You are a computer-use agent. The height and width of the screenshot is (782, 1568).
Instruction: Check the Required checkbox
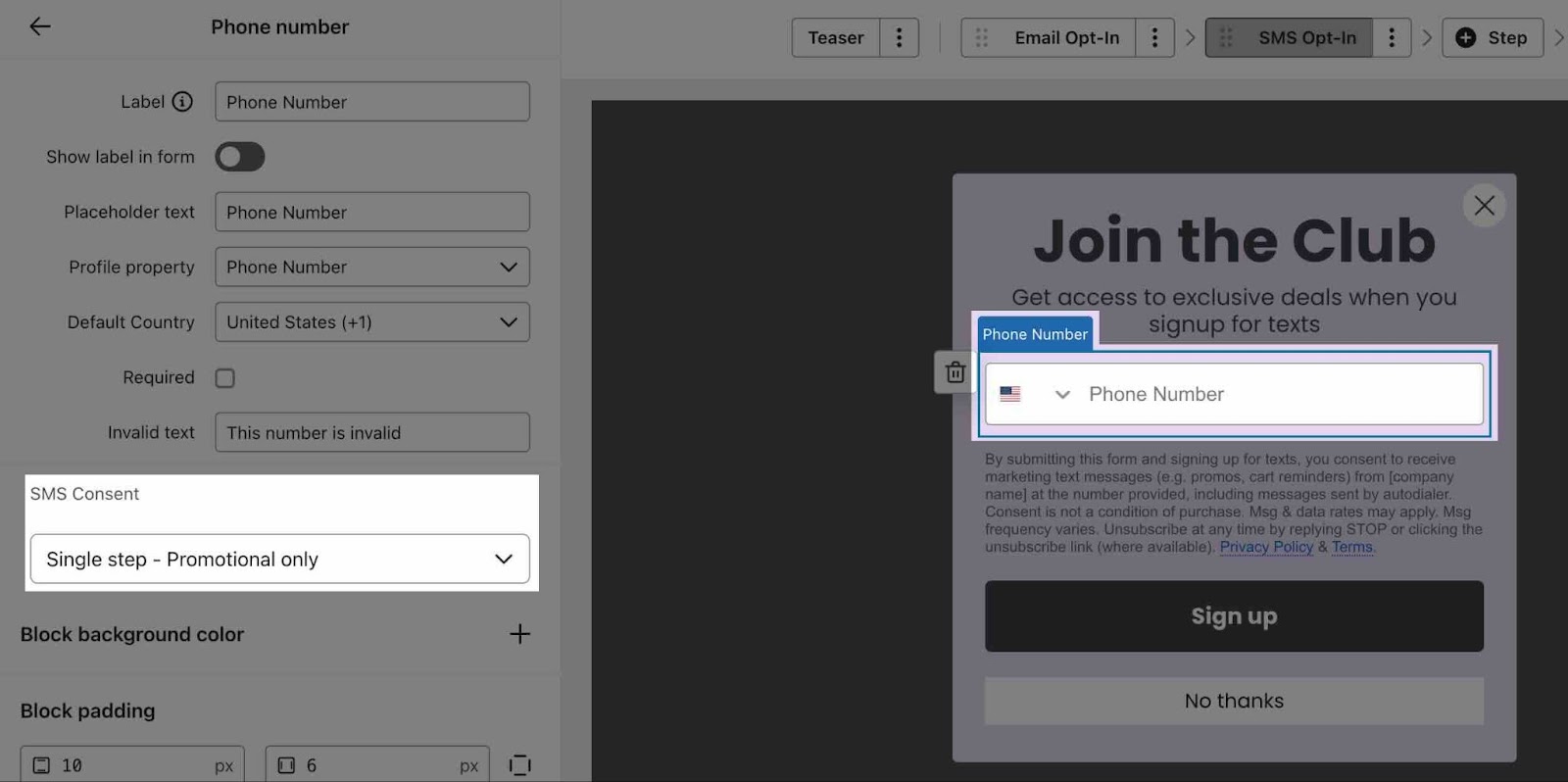tap(225, 378)
